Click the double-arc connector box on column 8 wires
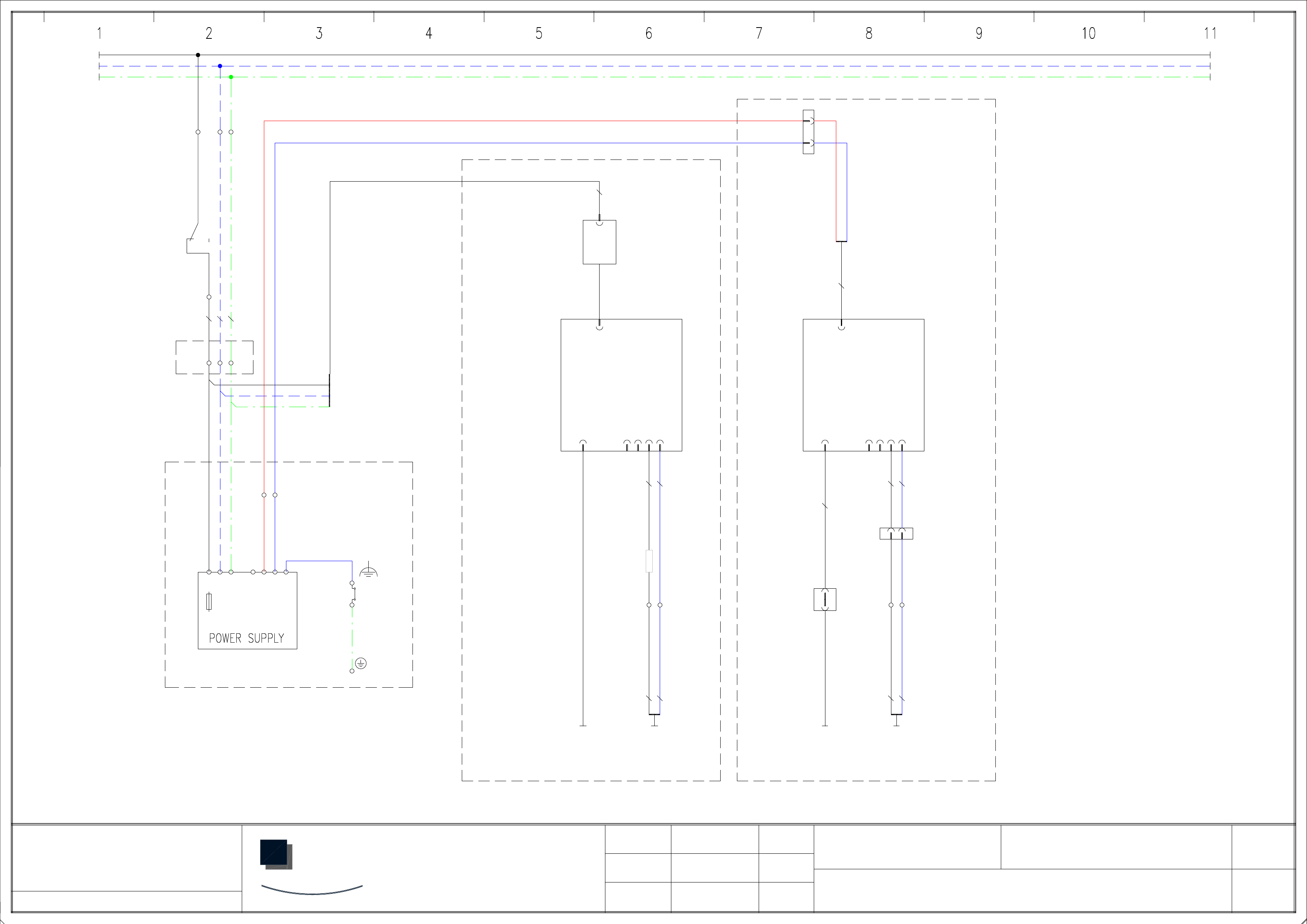This screenshot has width=1307, height=924. click(x=896, y=534)
